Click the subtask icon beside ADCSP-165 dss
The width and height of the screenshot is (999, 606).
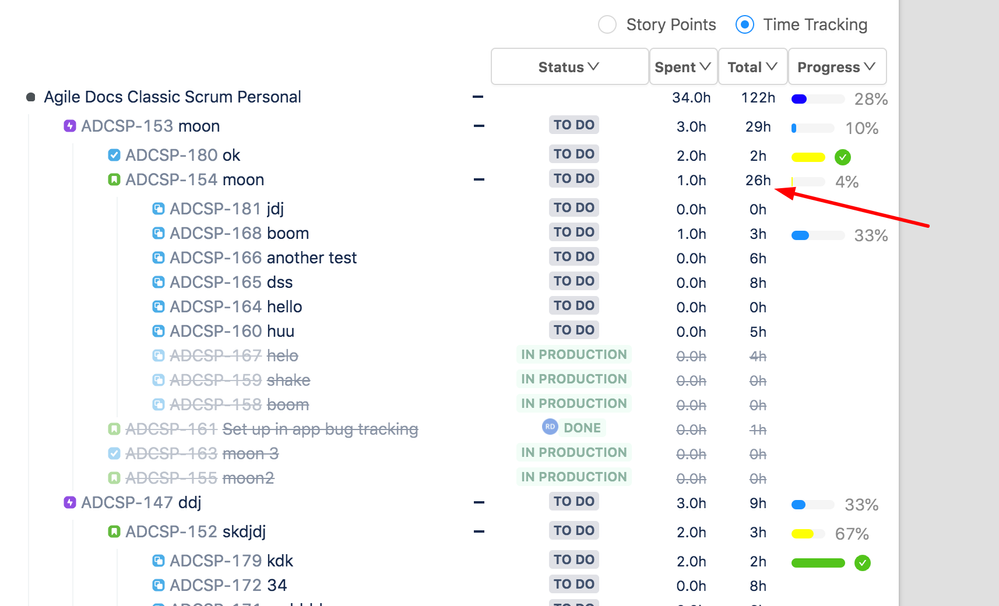click(158, 282)
